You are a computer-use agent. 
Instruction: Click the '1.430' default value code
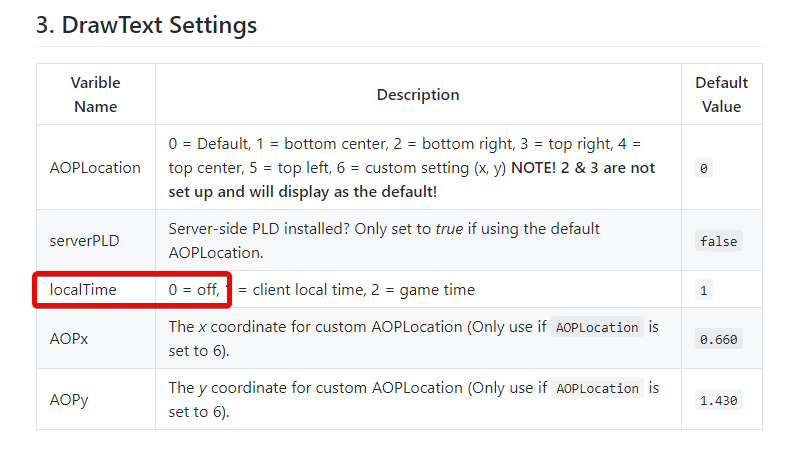(718, 400)
